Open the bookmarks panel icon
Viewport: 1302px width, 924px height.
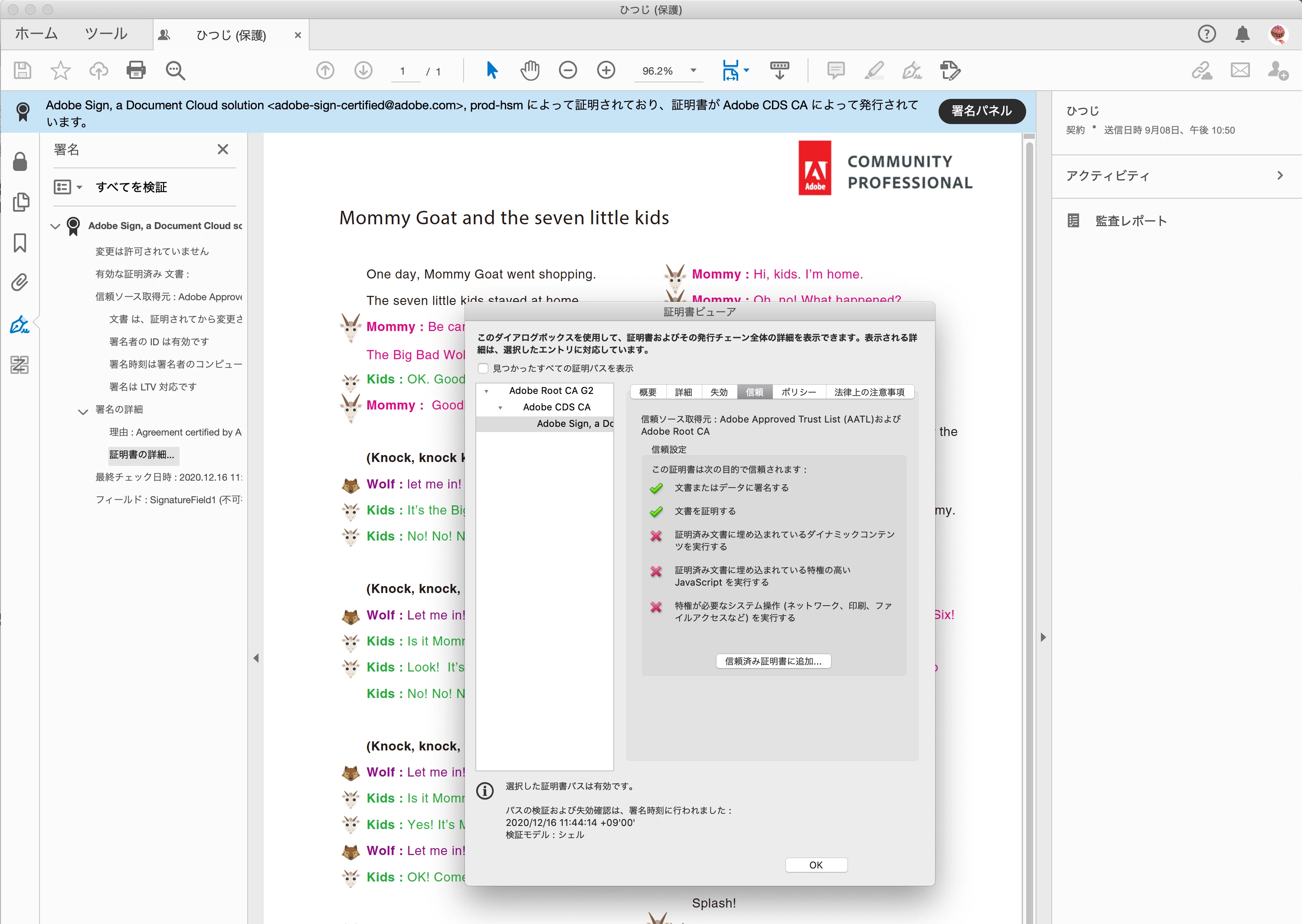click(x=20, y=242)
